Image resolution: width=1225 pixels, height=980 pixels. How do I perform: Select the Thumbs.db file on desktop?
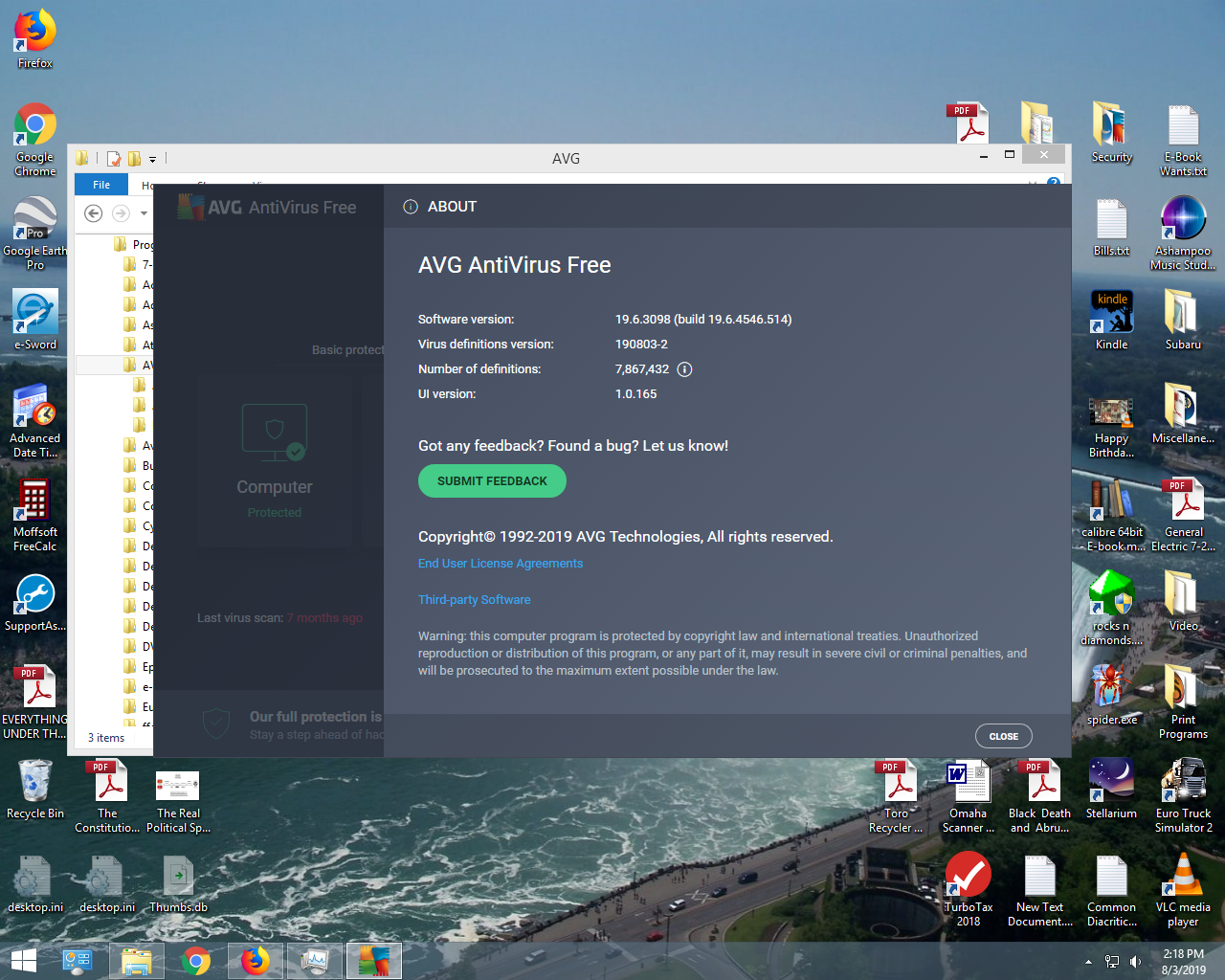click(178, 884)
